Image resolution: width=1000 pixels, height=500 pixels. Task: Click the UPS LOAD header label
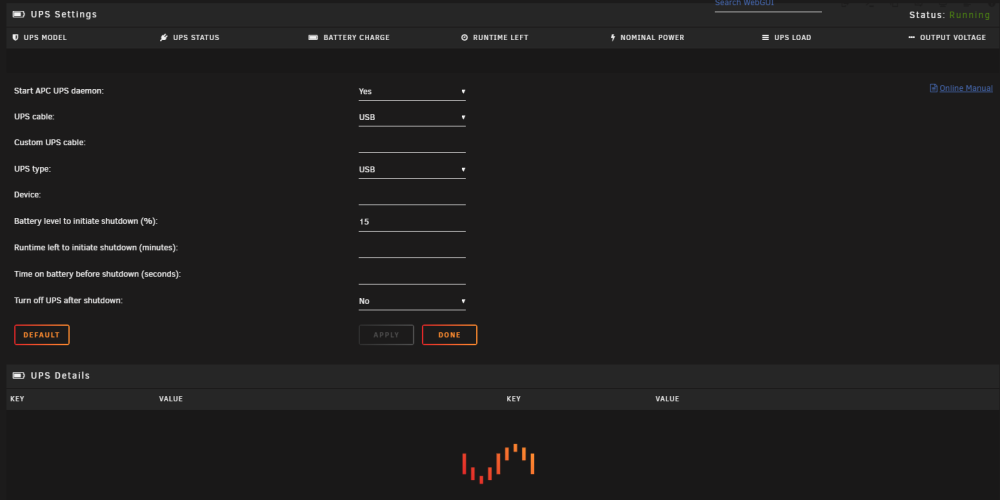[x=793, y=38]
